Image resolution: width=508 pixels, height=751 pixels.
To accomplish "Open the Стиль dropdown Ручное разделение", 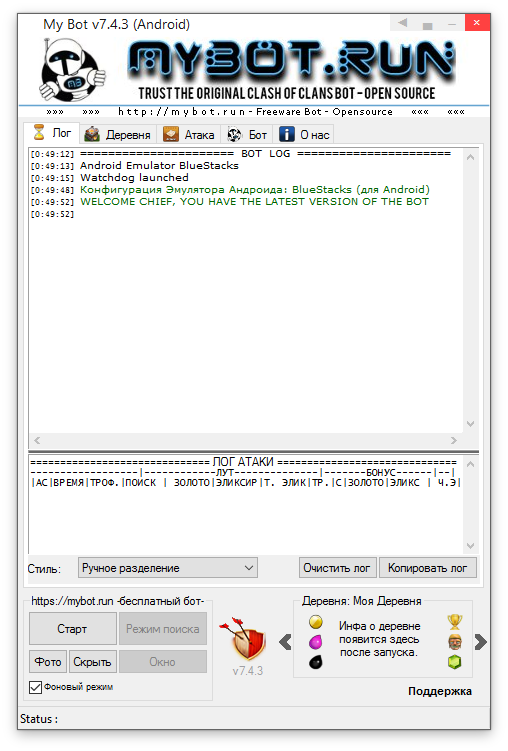I will click(x=168, y=568).
